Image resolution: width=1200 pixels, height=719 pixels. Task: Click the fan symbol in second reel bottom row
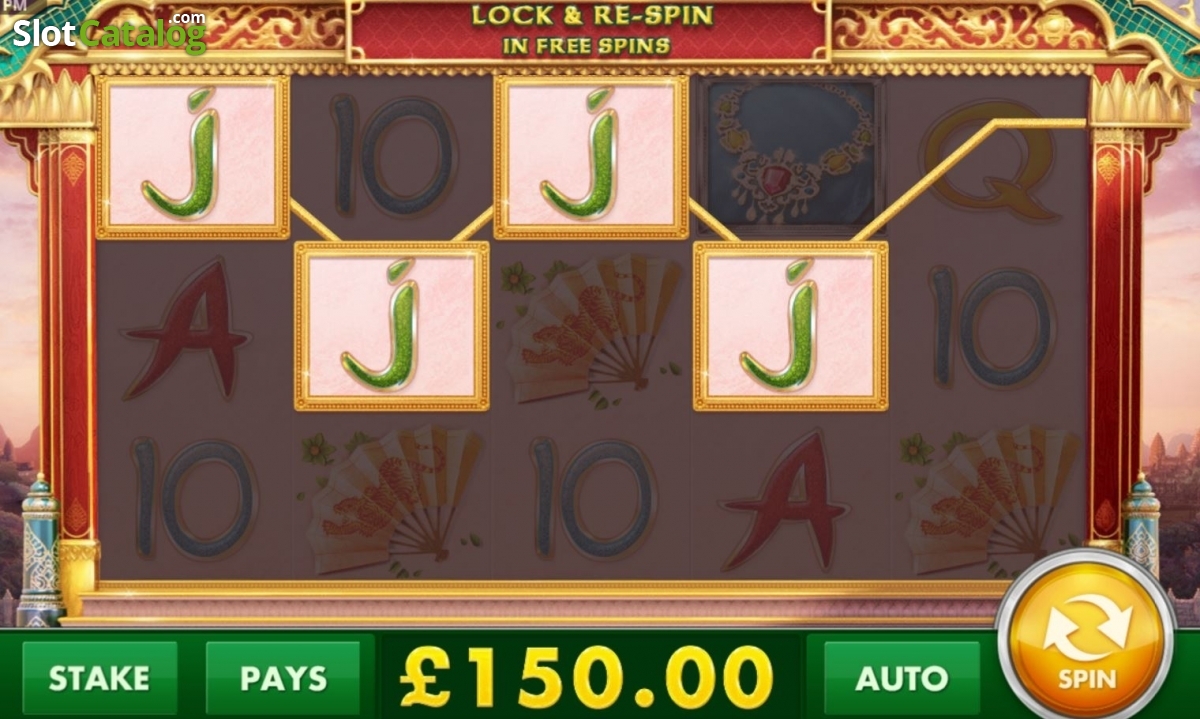(x=392, y=500)
